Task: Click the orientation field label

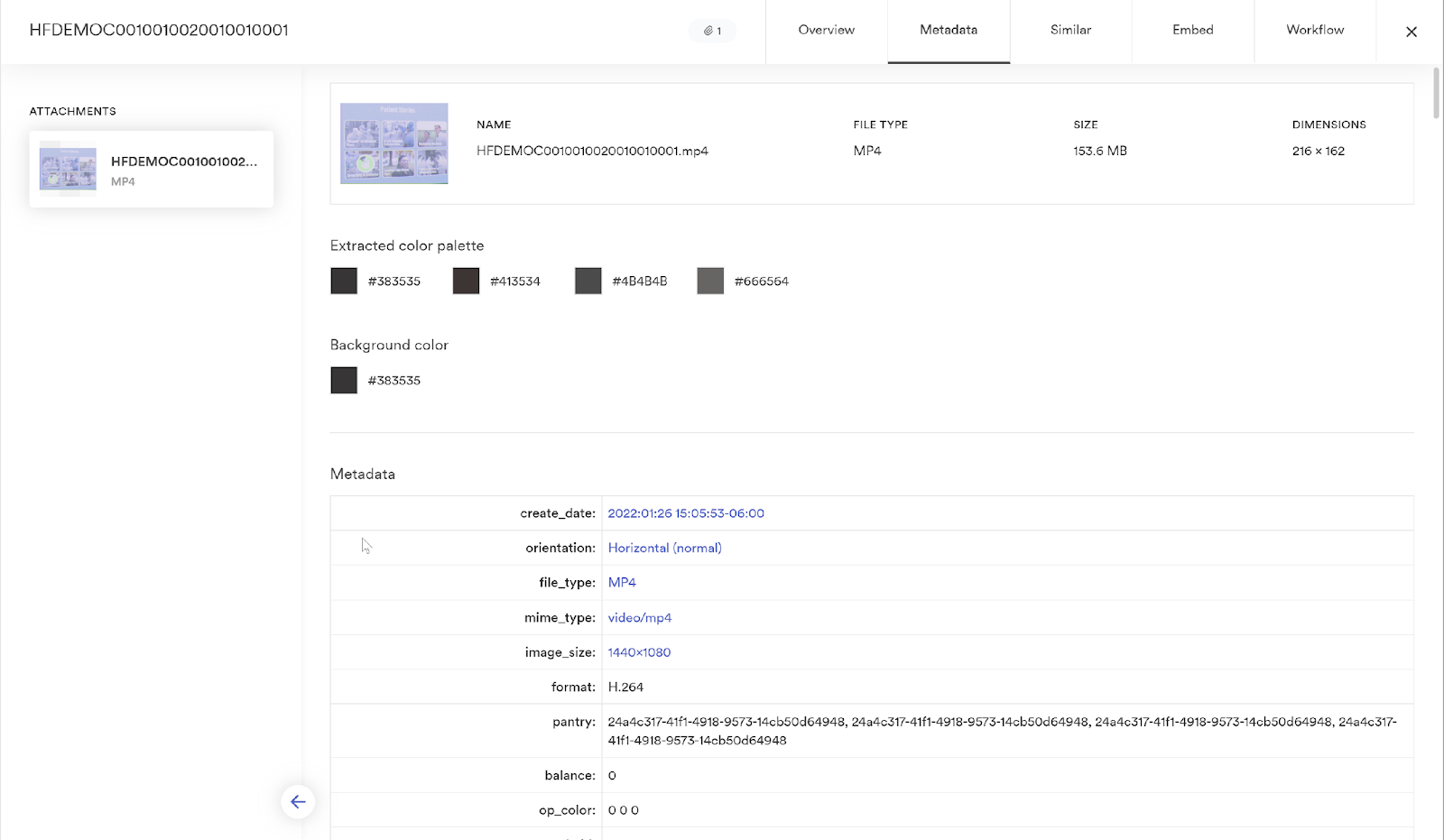Action: (560, 548)
